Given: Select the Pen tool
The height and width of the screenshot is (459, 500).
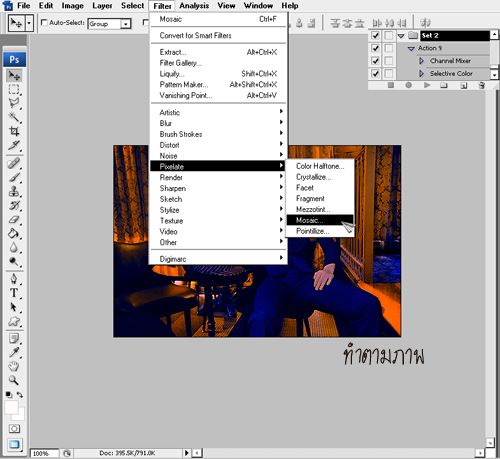Looking at the screenshot, I should (14, 278).
